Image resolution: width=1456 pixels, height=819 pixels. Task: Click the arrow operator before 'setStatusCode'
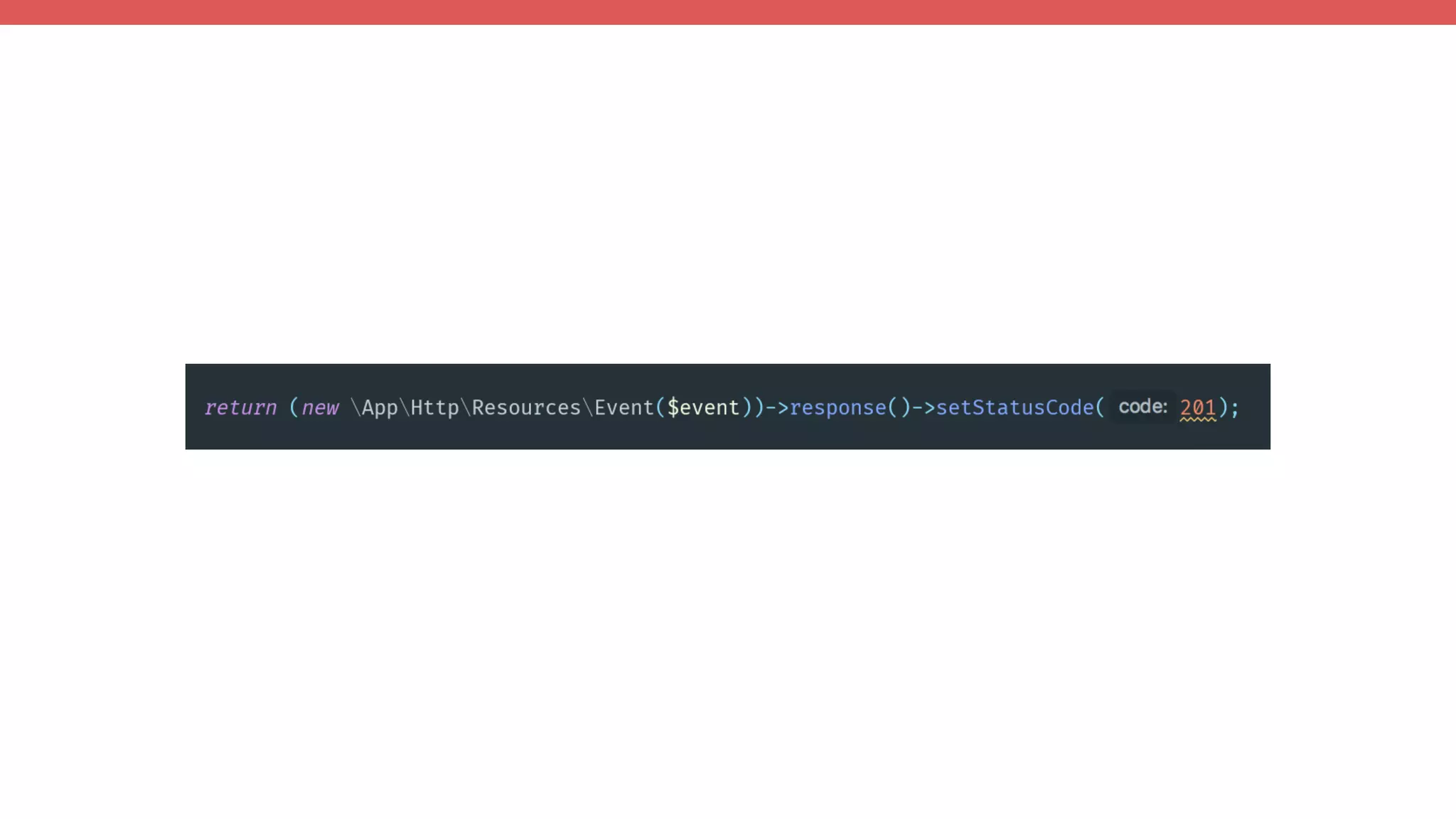coord(923,408)
